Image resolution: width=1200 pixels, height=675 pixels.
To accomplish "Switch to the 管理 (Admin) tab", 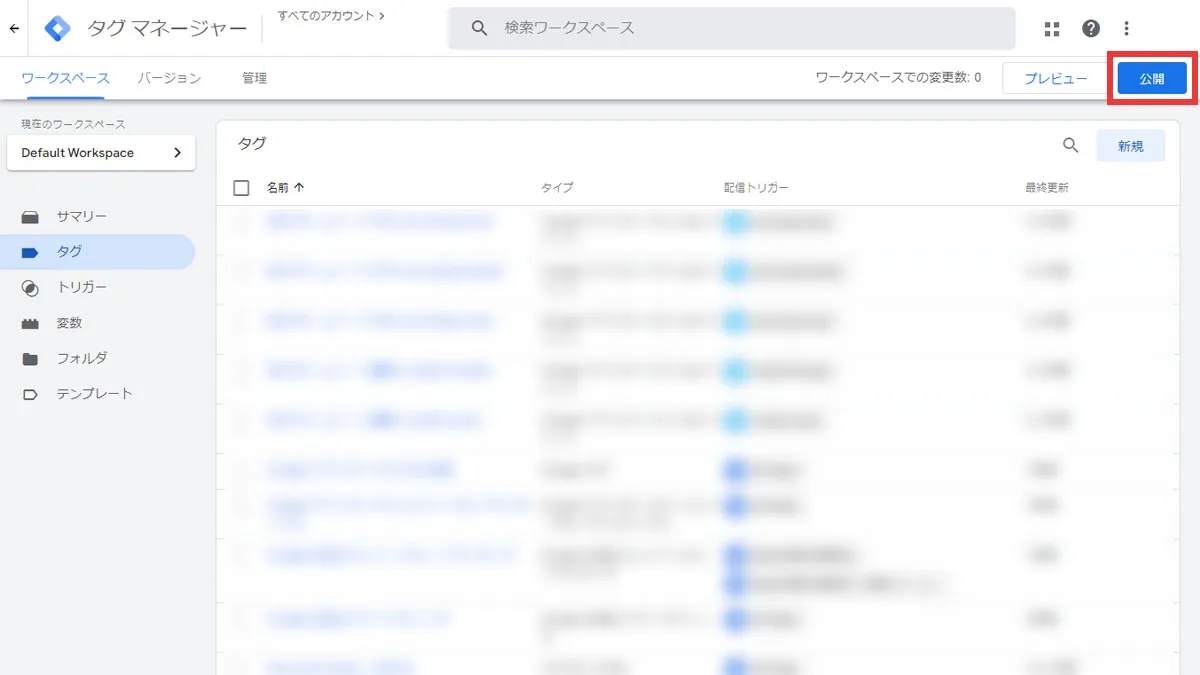I will click(254, 77).
